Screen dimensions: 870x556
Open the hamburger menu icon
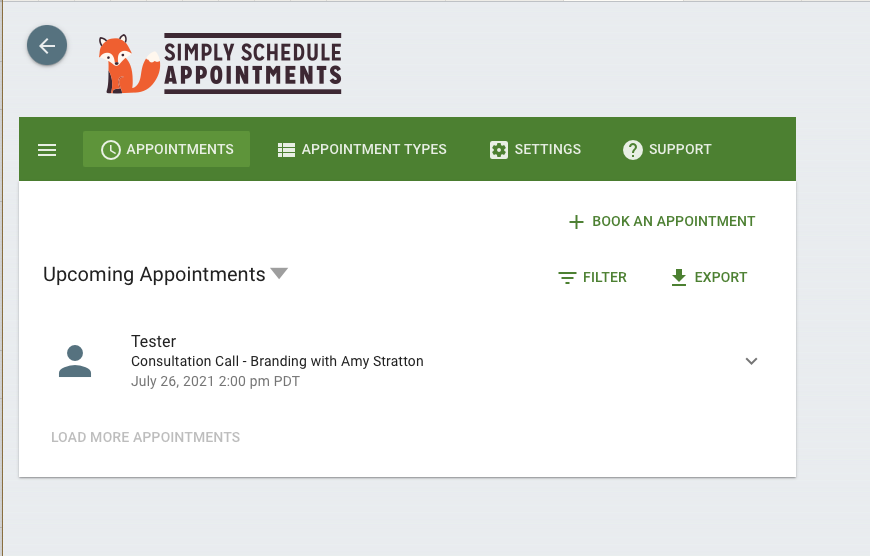pyautogui.click(x=47, y=150)
